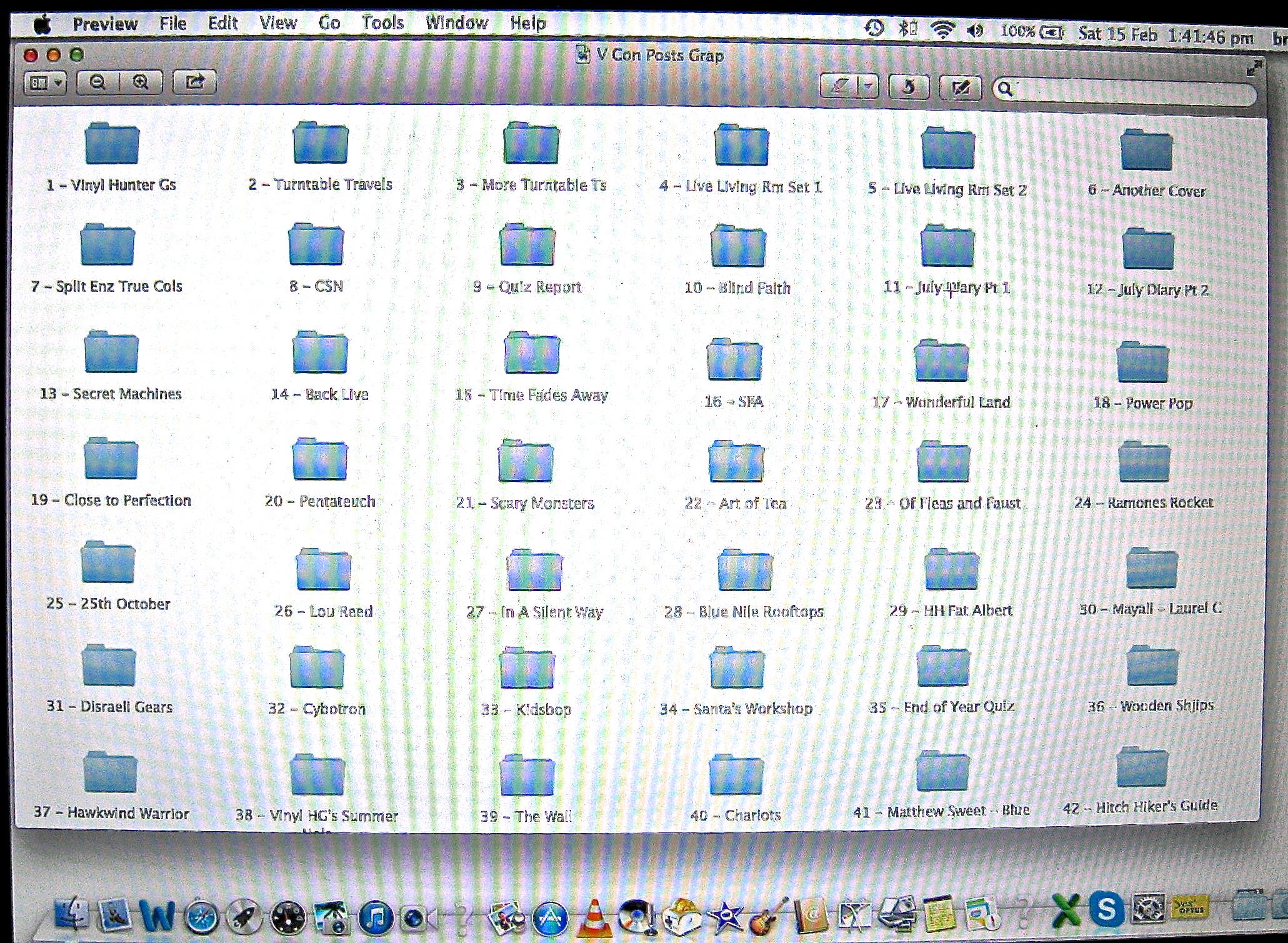Click the highlight pen tool button
This screenshot has height=943, width=1288.
pos(840,86)
